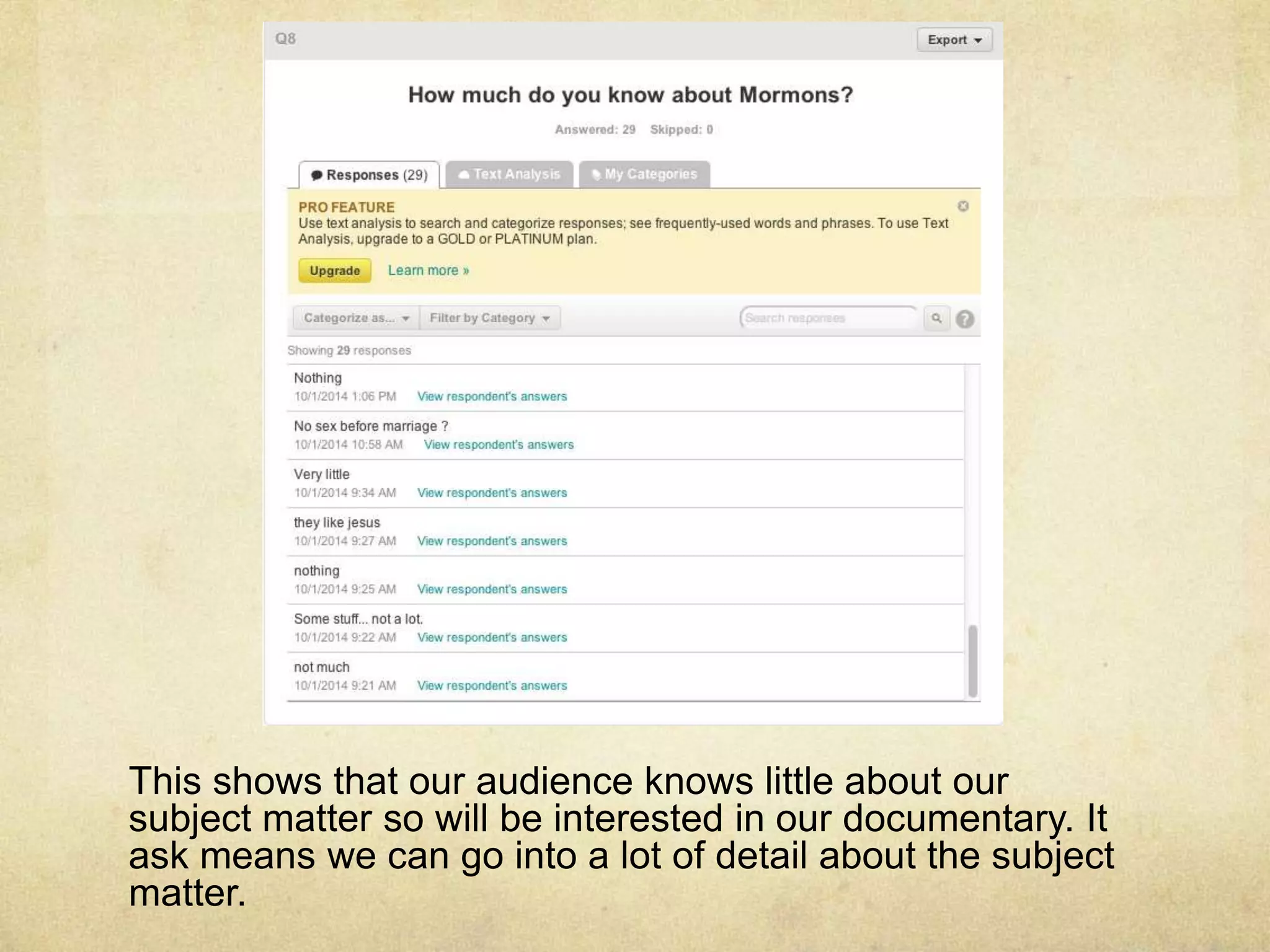Click the timestamp 10/1/2014 10:58 AM
Image resolution: width=1270 pixels, height=952 pixels.
(349, 445)
